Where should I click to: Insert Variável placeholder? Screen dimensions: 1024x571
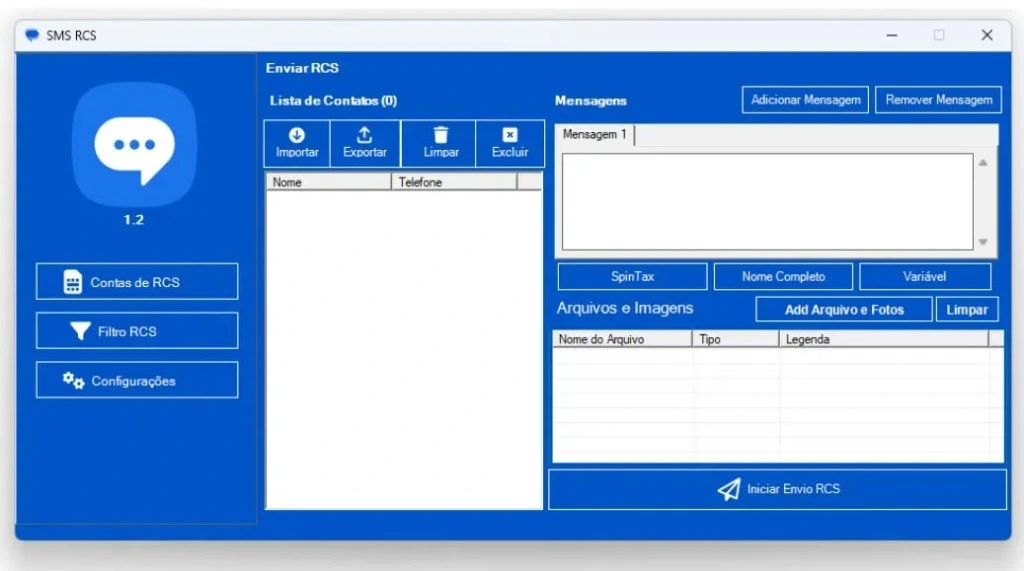925,276
